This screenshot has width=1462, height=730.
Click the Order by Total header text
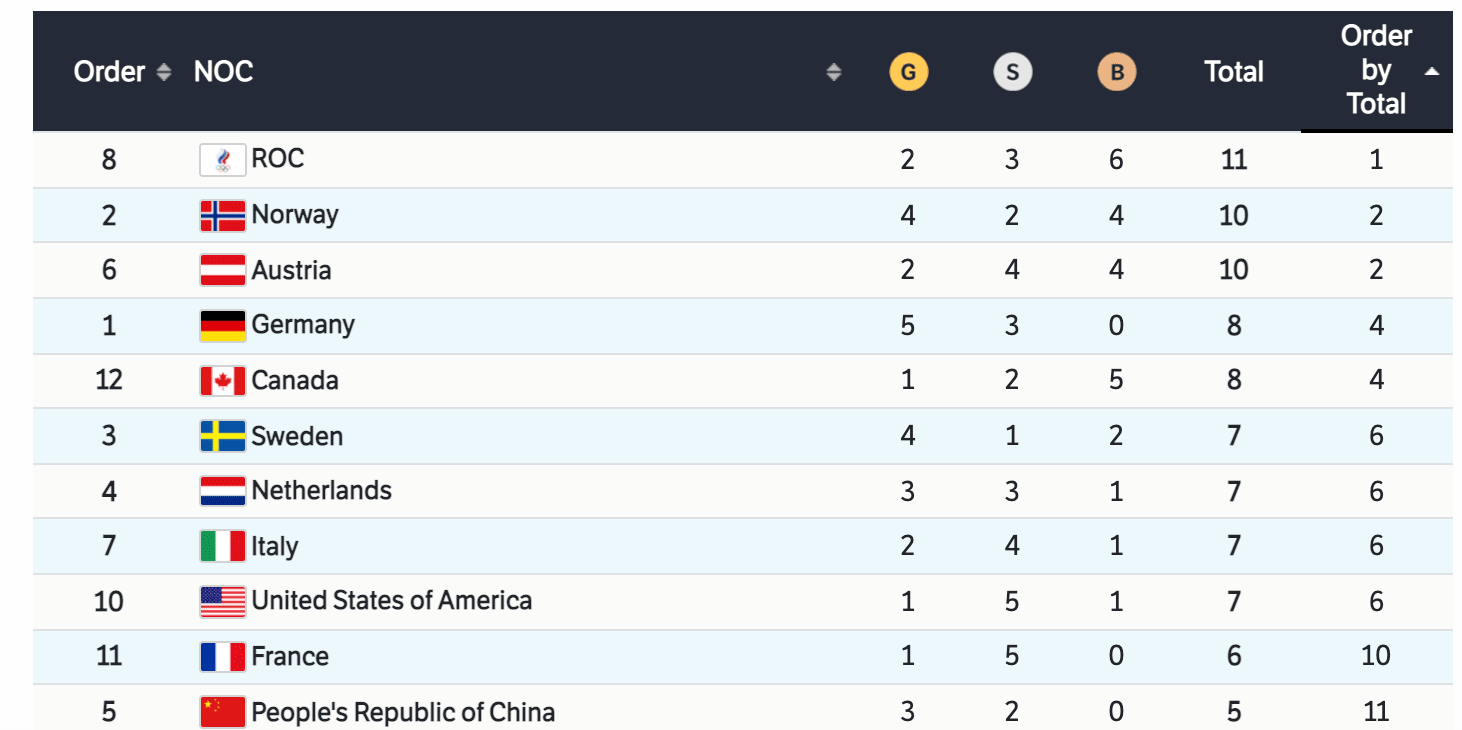click(1376, 70)
